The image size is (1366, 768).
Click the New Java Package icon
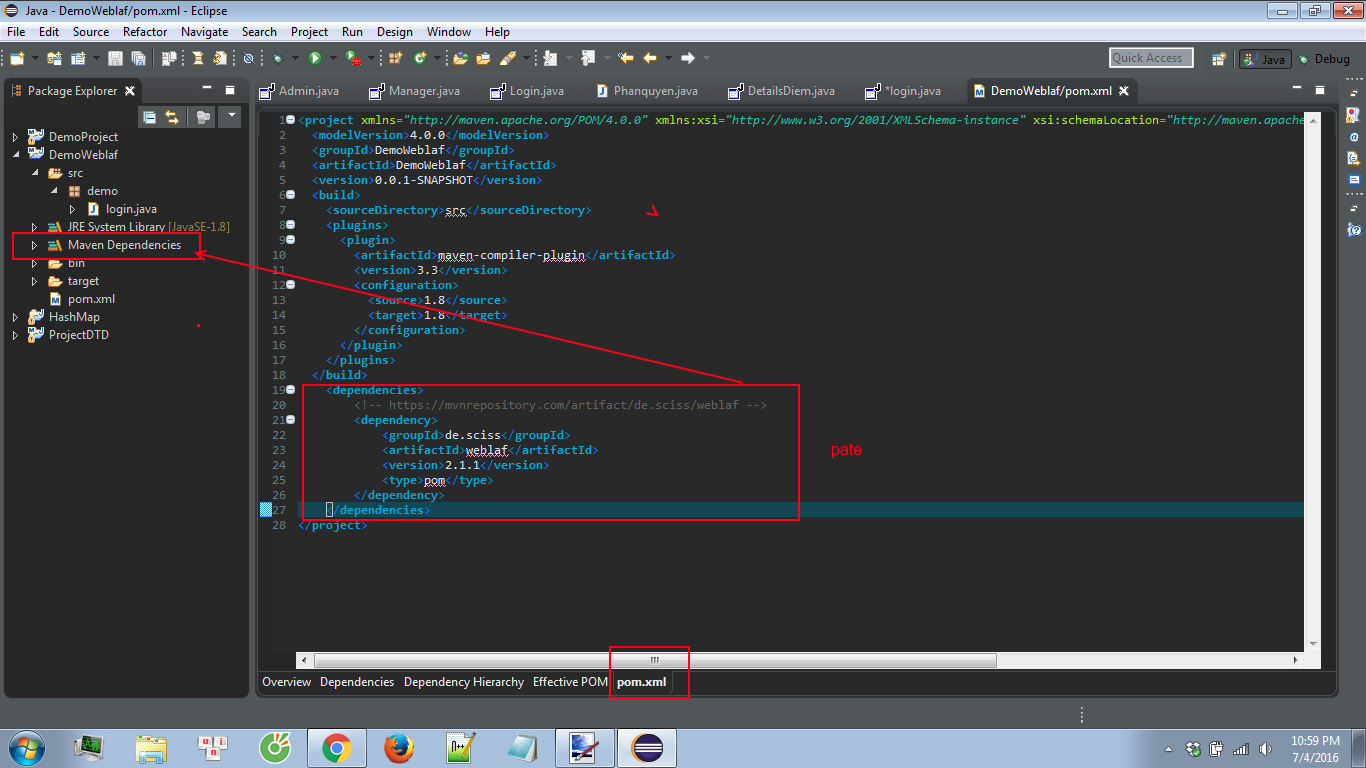(396, 58)
